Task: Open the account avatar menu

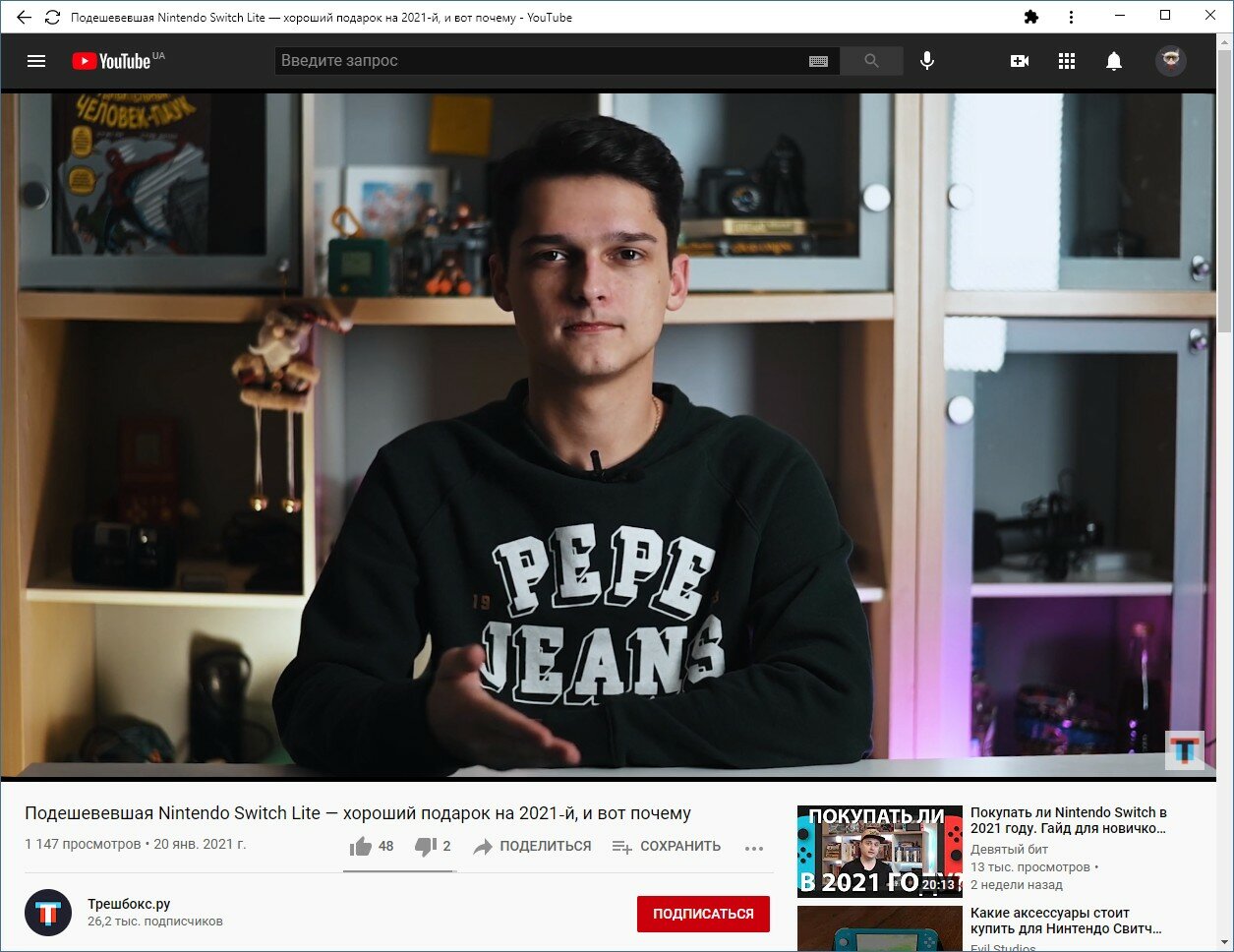Action: [1170, 61]
